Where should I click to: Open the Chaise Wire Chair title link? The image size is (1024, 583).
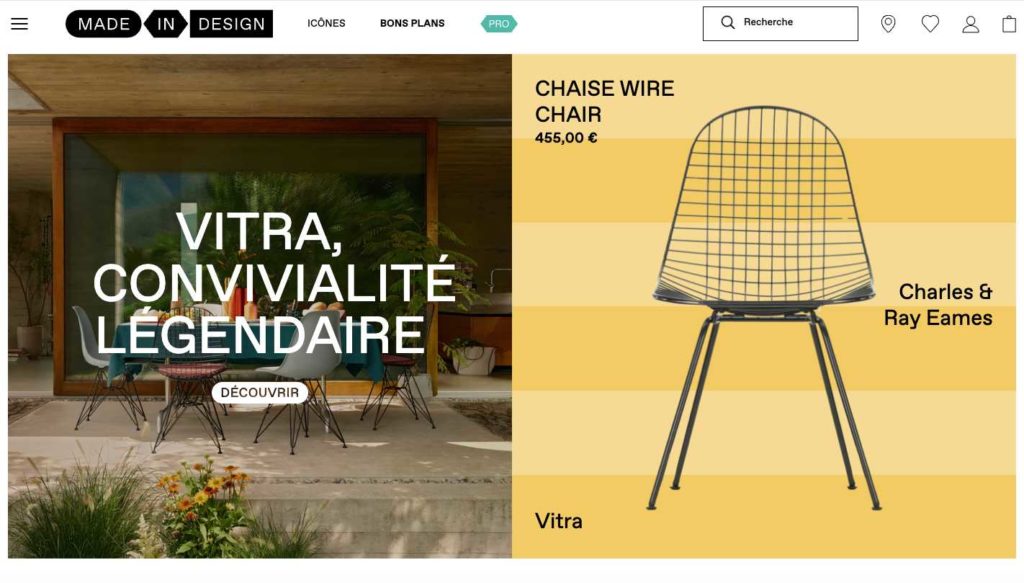[604, 101]
